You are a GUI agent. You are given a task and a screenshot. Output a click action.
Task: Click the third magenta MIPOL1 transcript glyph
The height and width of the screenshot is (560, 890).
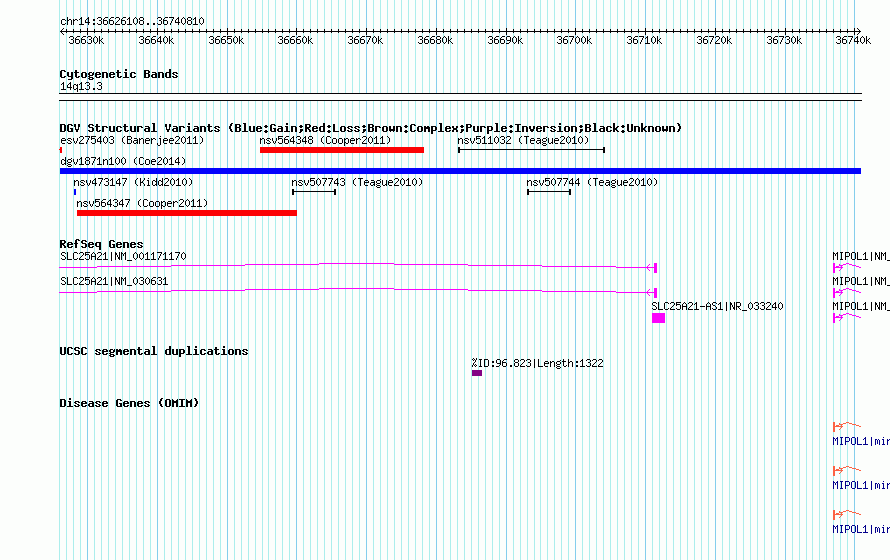pos(847,318)
